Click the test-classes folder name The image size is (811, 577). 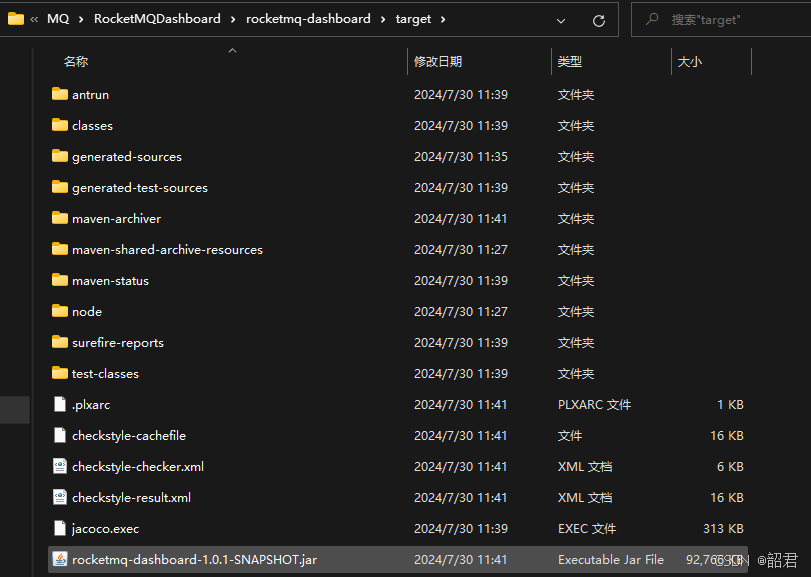click(106, 374)
